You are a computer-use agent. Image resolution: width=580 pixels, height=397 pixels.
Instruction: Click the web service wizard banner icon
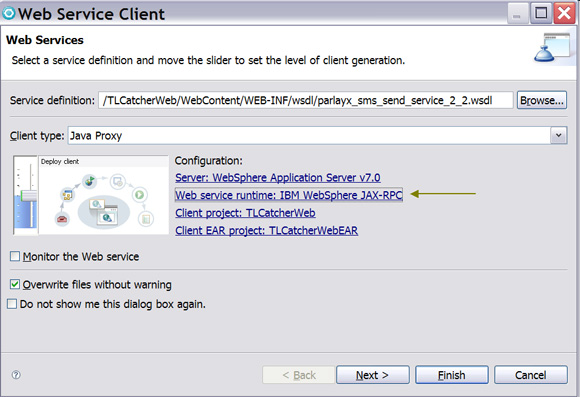[552, 47]
